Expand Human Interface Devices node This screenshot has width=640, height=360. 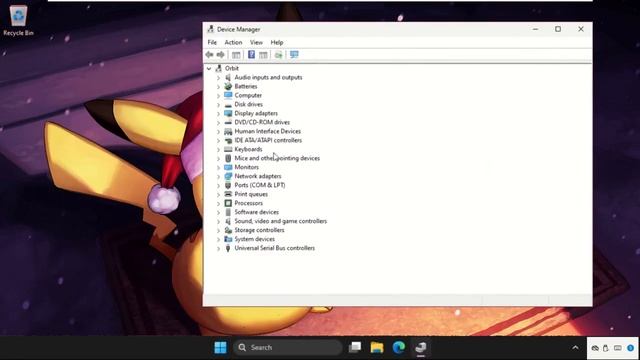click(218, 131)
